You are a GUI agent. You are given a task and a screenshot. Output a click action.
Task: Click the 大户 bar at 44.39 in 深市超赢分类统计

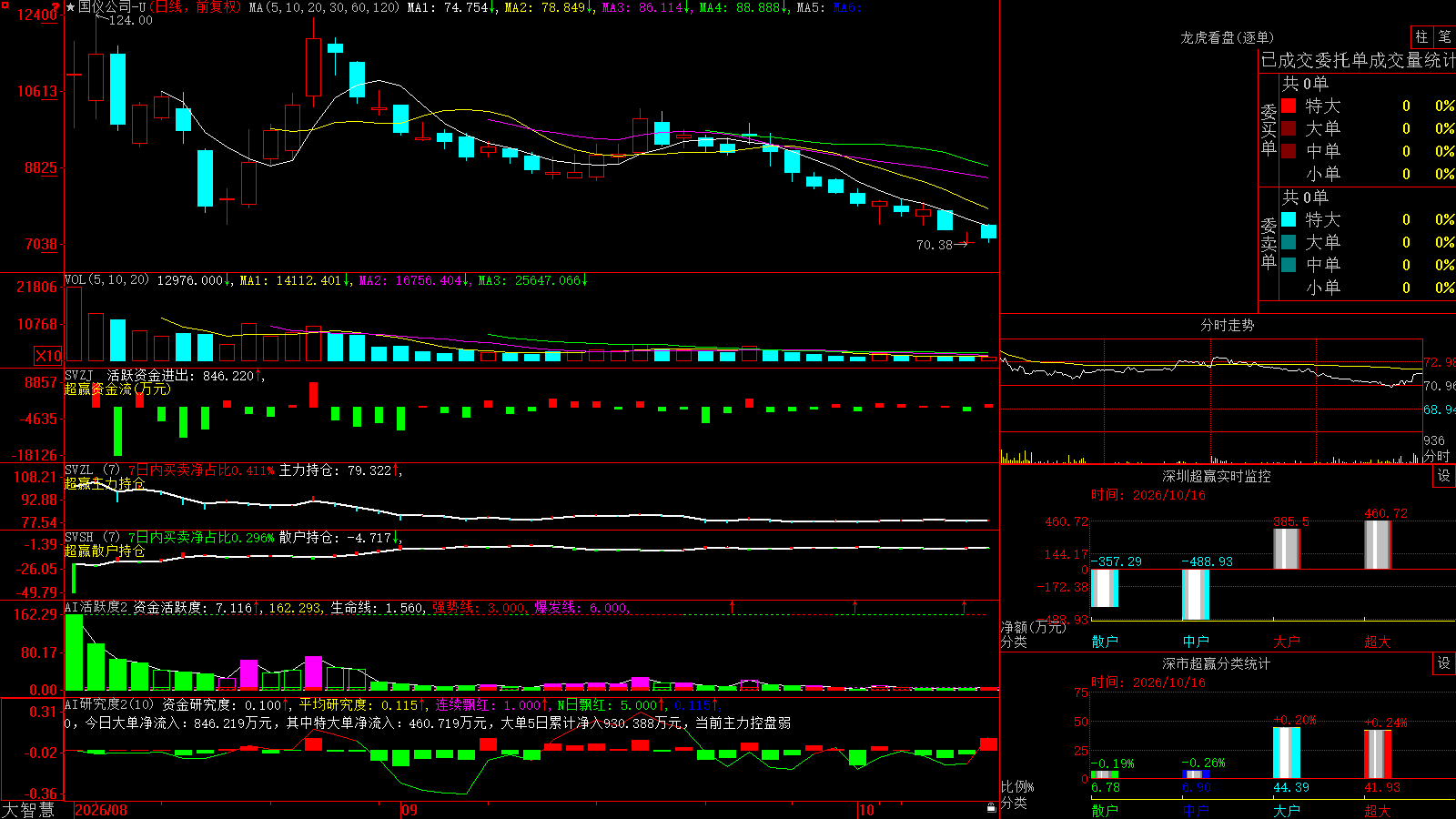click(1287, 753)
